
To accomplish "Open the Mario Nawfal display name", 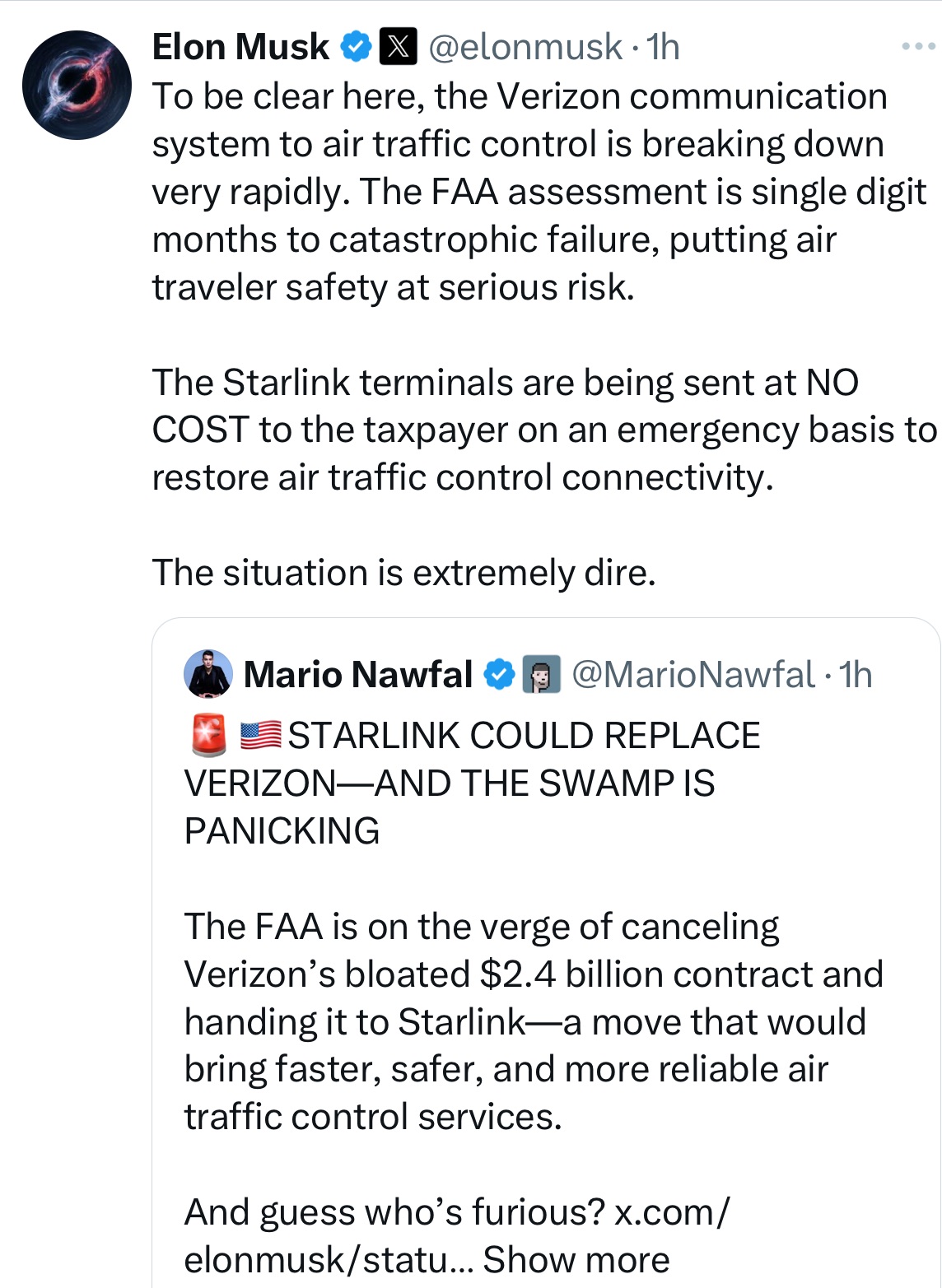I will click(x=358, y=674).
